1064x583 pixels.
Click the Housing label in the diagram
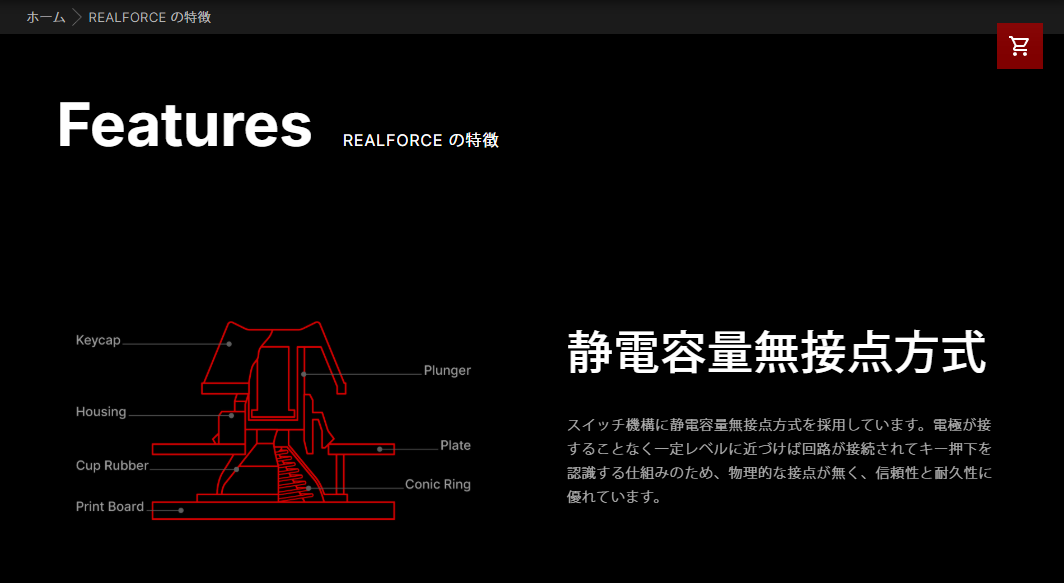pyautogui.click(x=101, y=412)
